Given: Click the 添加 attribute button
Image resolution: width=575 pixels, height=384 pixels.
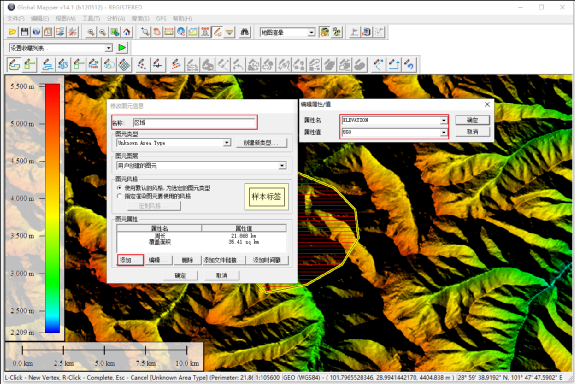Looking at the screenshot, I should click(x=130, y=260).
